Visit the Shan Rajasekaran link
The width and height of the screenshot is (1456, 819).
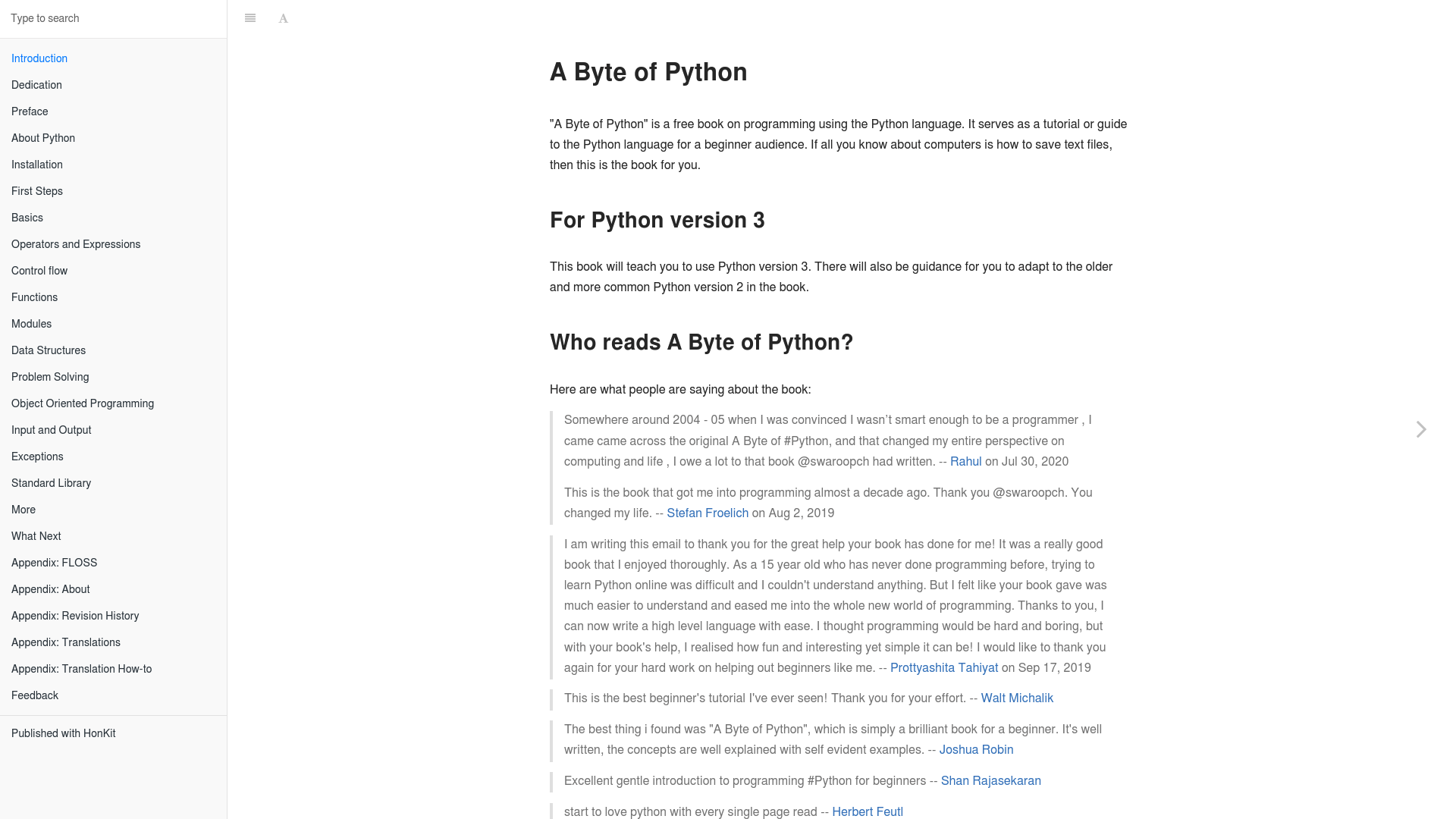click(x=990, y=780)
